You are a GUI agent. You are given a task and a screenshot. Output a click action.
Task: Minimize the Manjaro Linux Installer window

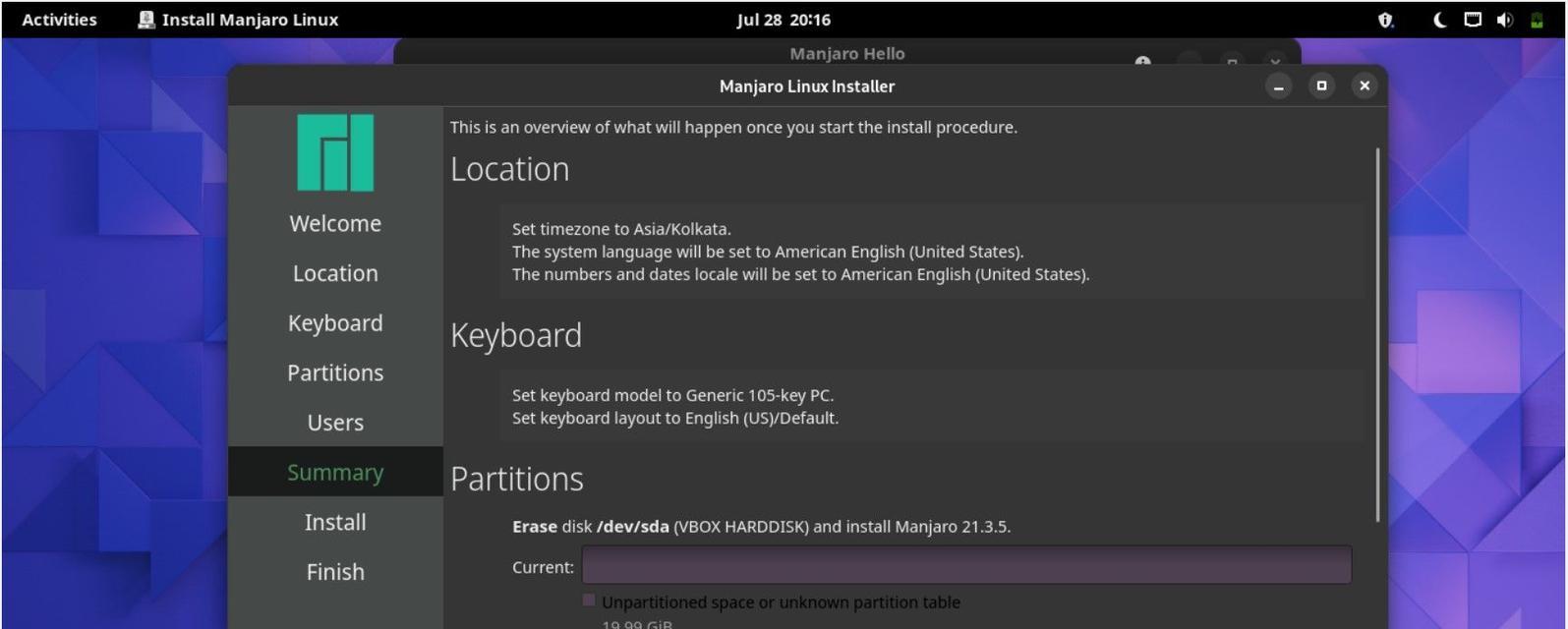click(1279, 86)
